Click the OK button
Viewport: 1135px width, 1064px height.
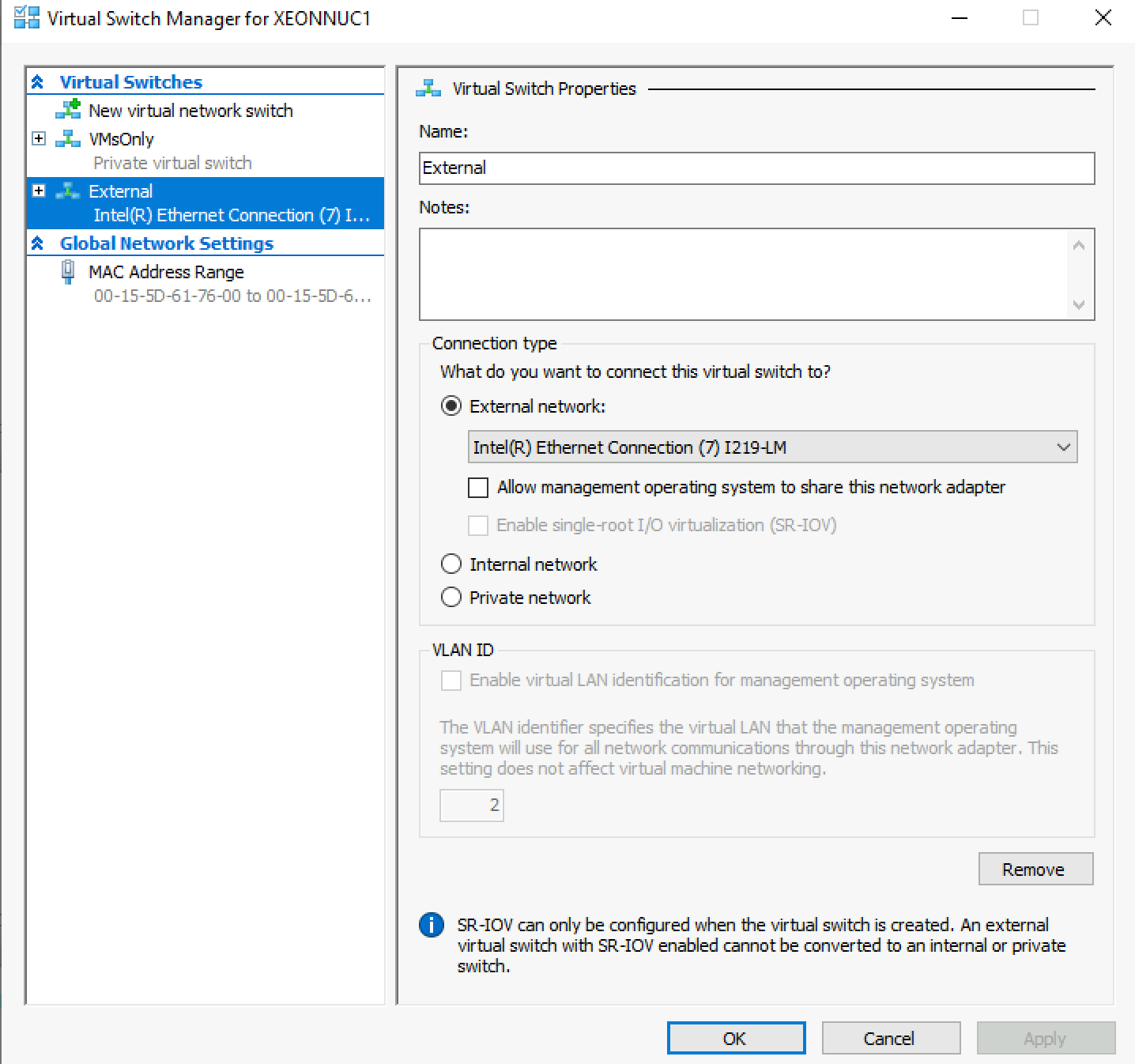736,1038
